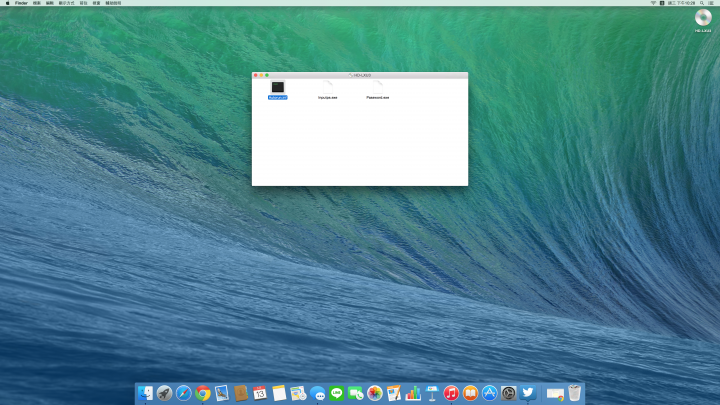The height and width of the screenshot is (405, 720).
Task: Open the 檔案 (File) menu
Action: click(37, 3)
